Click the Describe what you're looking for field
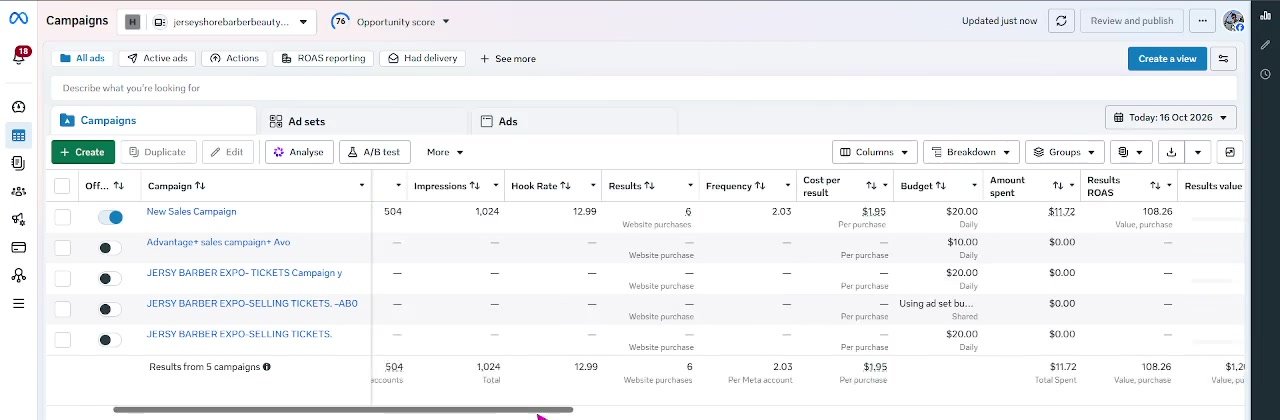 (644, 88)
